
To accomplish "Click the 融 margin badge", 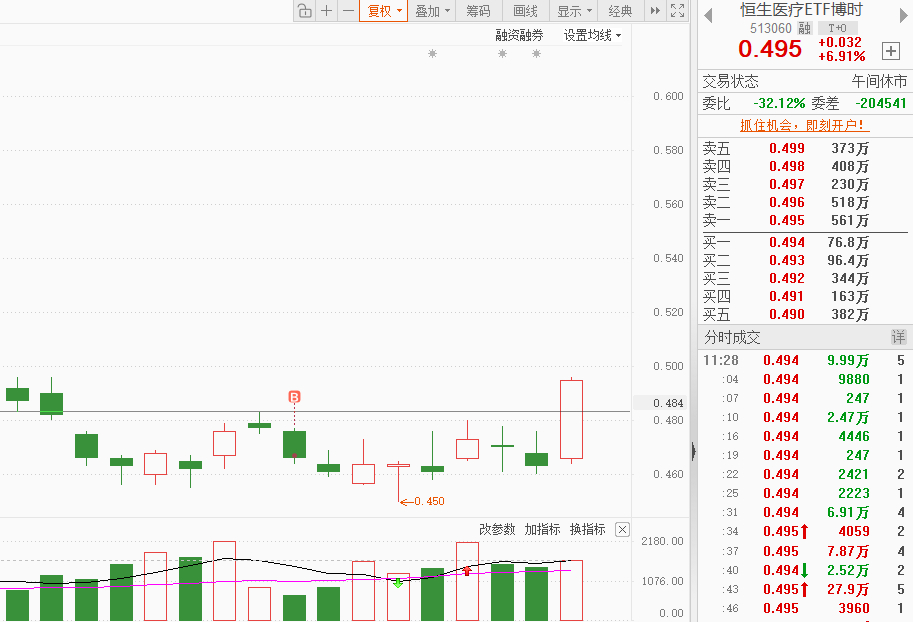I will point(805,28).
